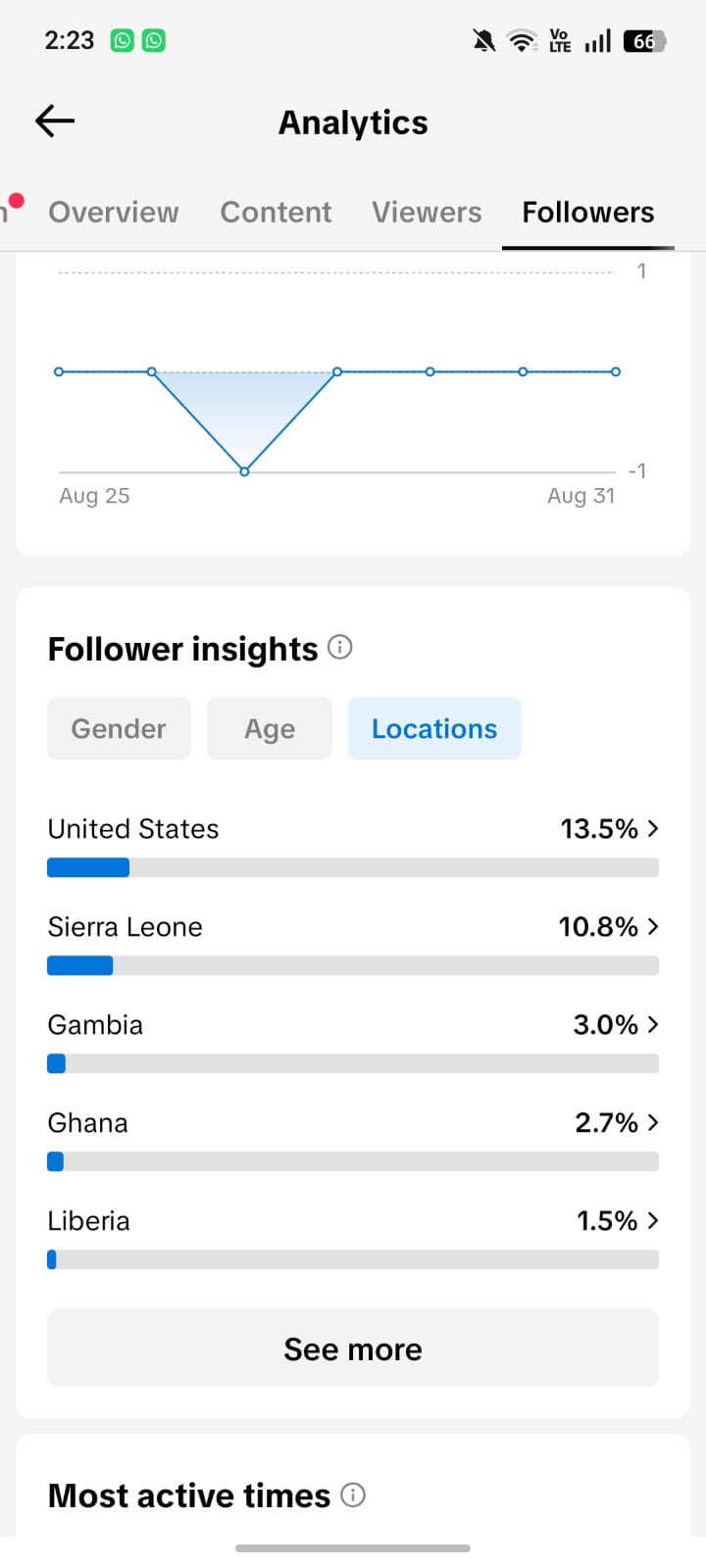Tap the Wi-Fi status icon
706x1568 pixels.
point(521,40)
